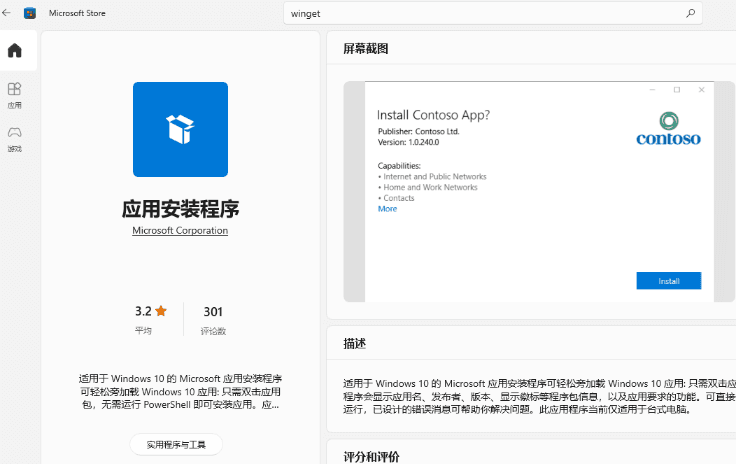
Task: Select the 实用程序与工具 category button
Action: click(176, 444)
